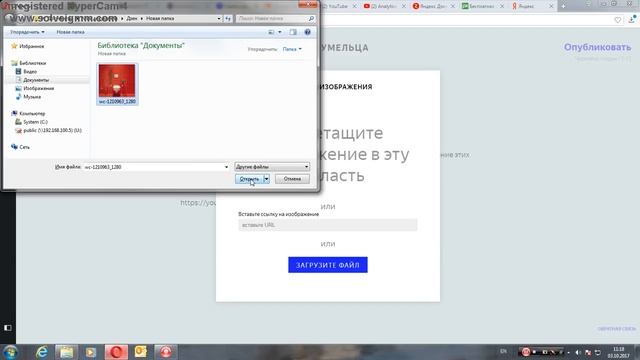Viewport: 640px width, 360px height.
Task: Open Outlook from the taskbar
Action: pyautogui.click(x=140, y=351)
